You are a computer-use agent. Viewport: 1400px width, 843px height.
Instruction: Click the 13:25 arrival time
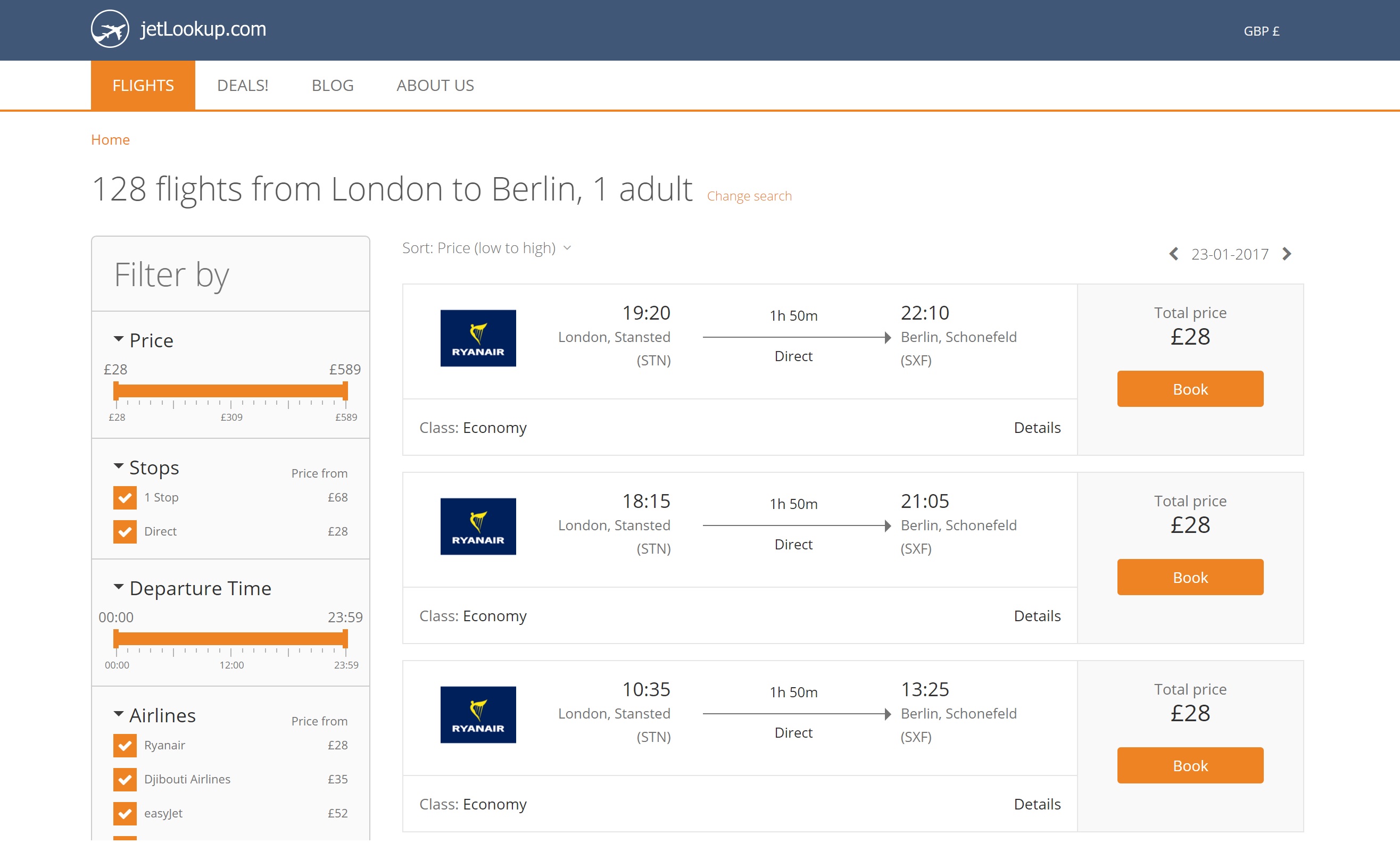924,690
